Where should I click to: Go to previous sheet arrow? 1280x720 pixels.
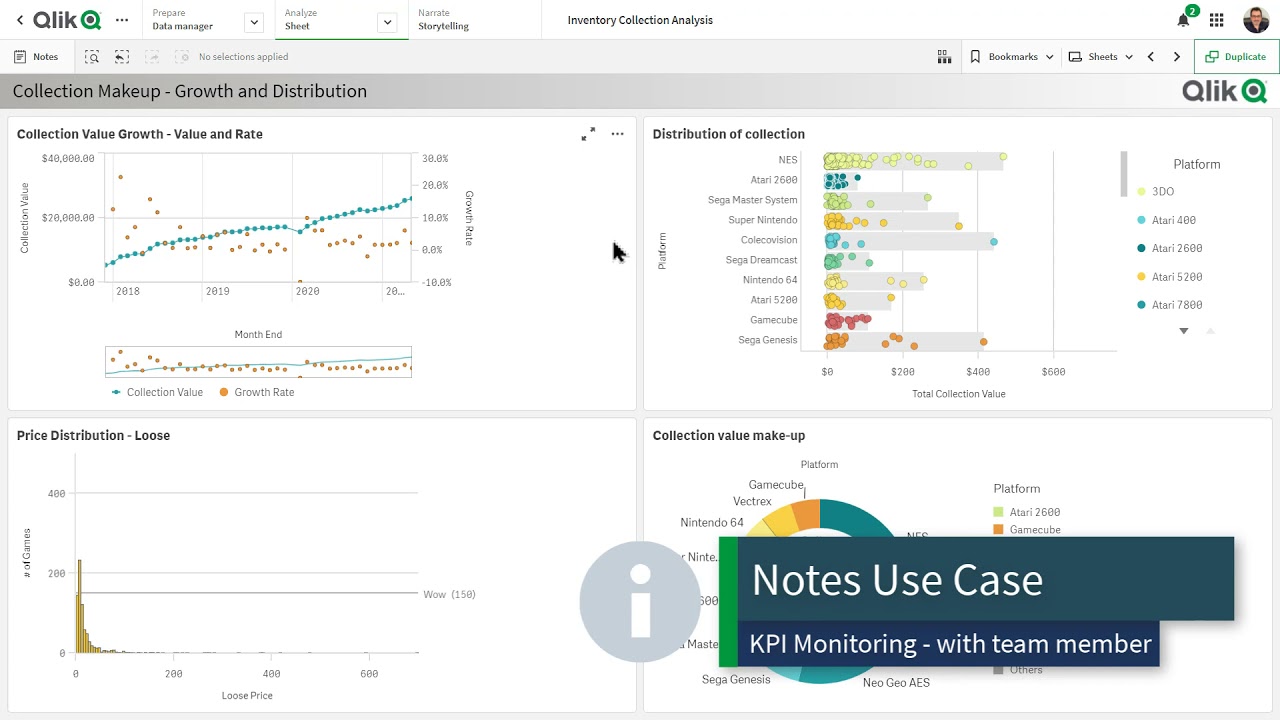(x=1151, y=57)
